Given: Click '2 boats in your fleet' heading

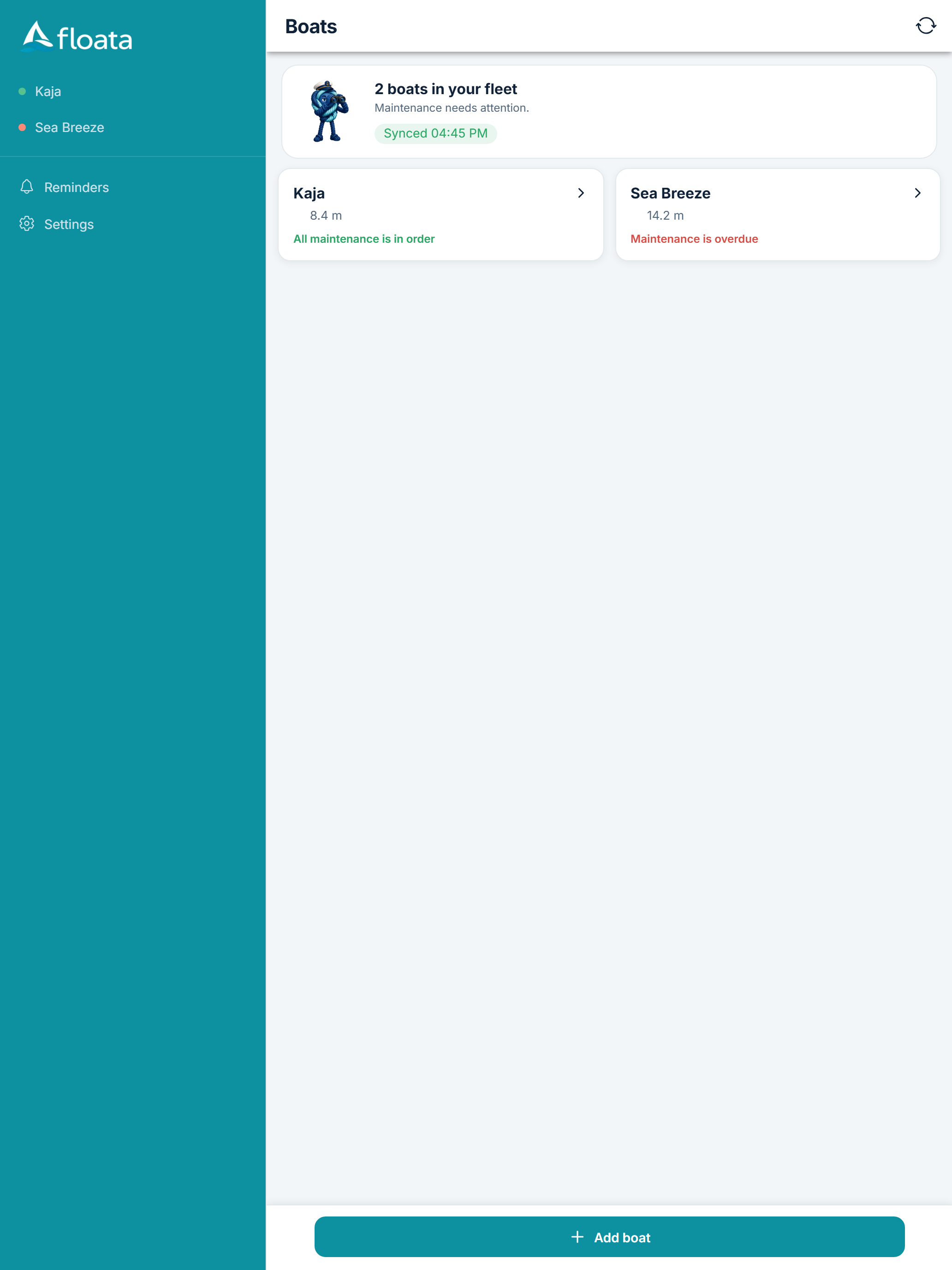Looking at the screenshot, I should tap(446, 89).
